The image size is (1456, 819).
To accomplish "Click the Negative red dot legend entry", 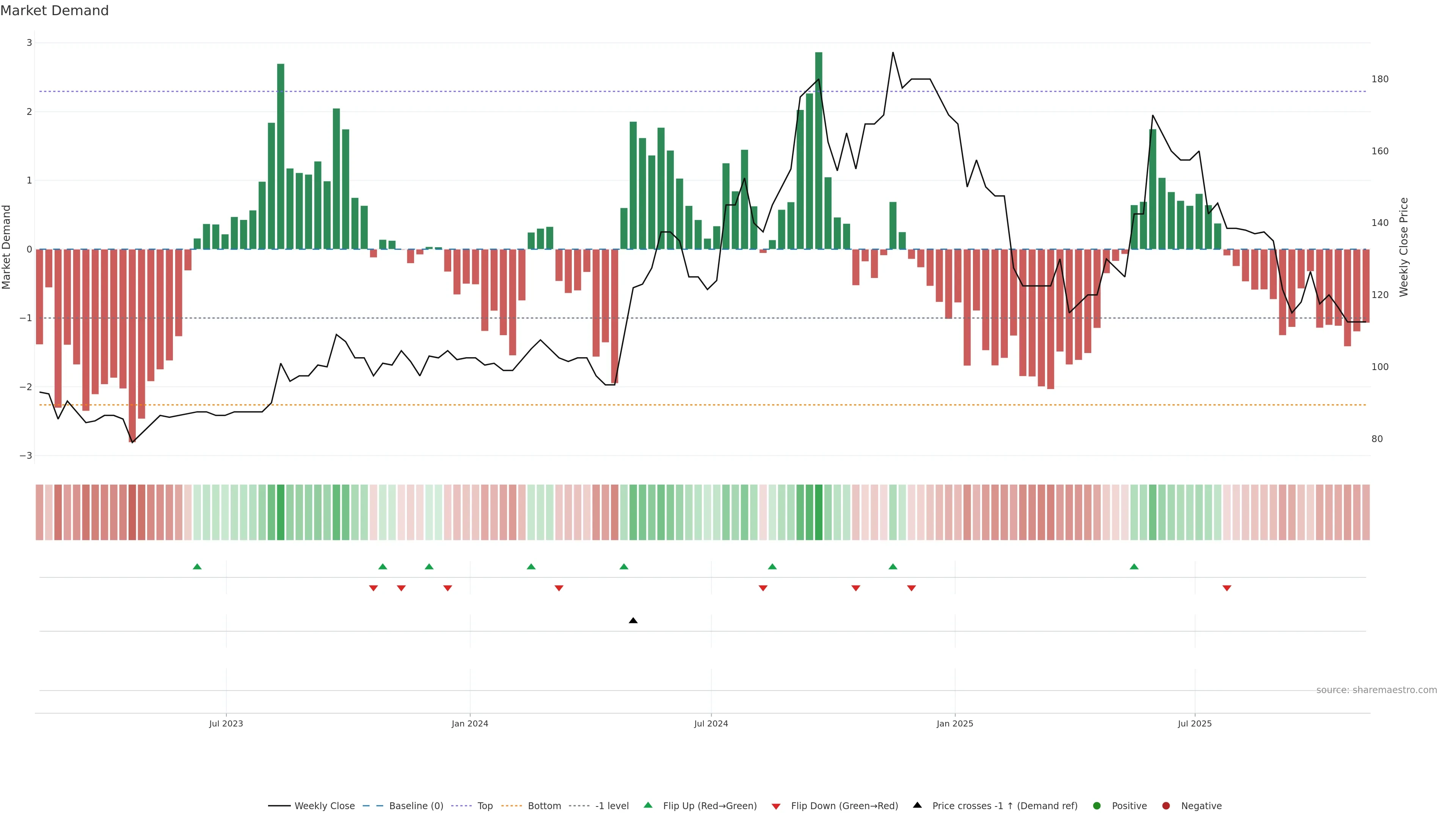I will (1166, 806).
